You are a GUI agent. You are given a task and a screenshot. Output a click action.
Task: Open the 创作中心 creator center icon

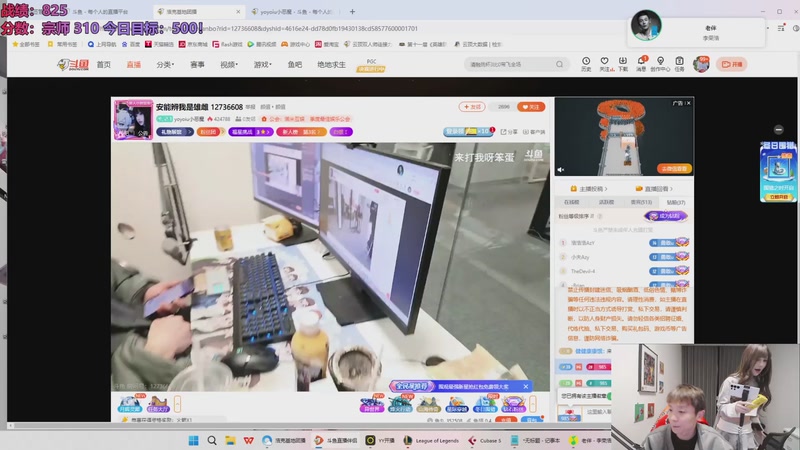pyautogui.click(x=660, y=64)
